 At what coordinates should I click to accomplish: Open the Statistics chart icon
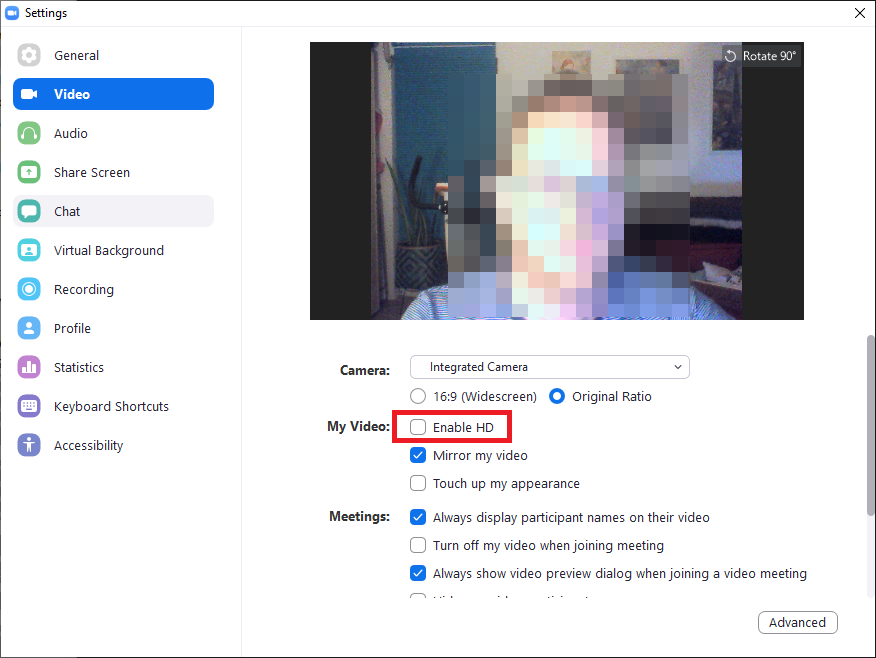(29, 367)
